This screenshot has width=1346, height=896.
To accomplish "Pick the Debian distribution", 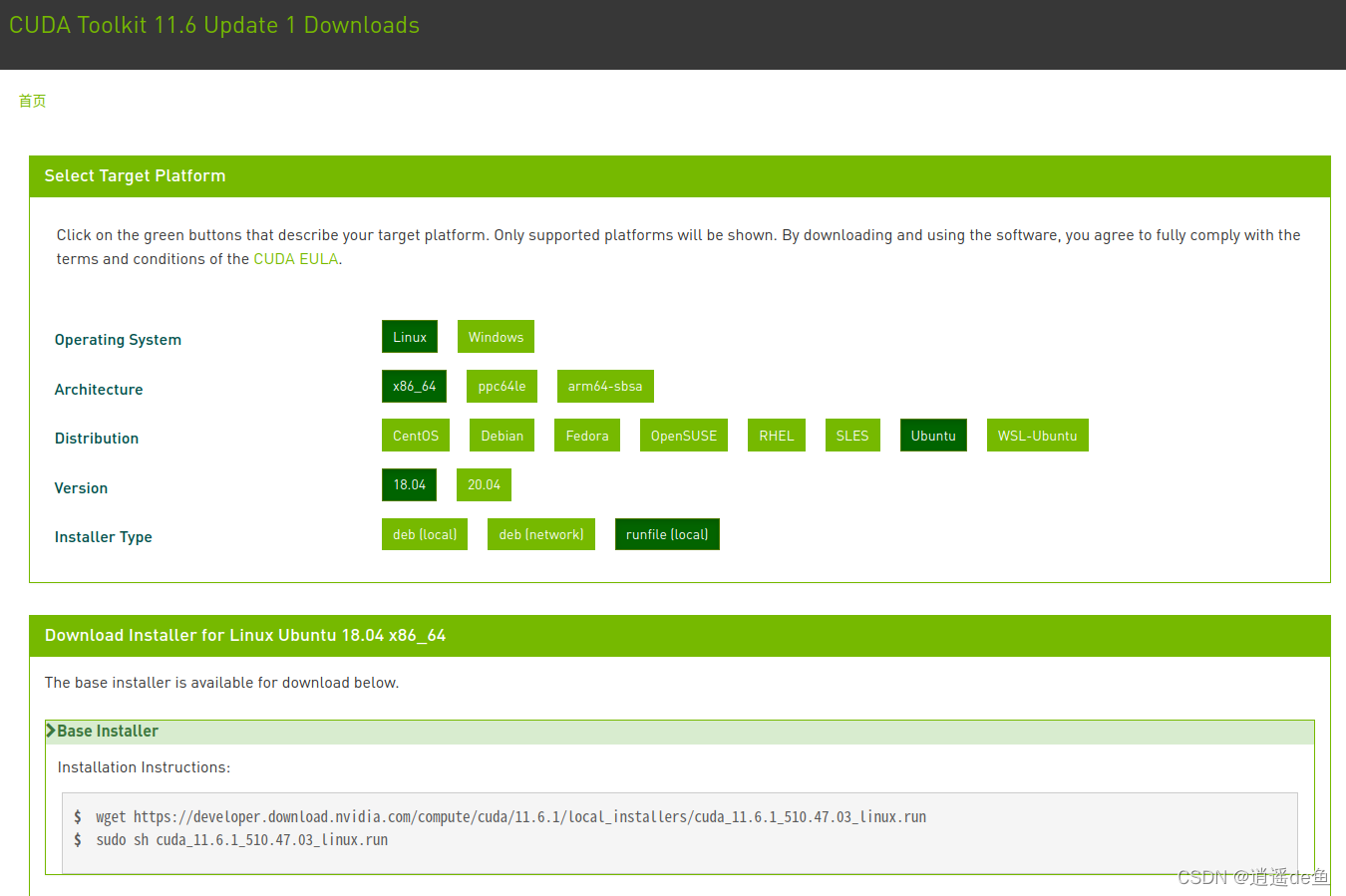I will [x=502, y=436].
